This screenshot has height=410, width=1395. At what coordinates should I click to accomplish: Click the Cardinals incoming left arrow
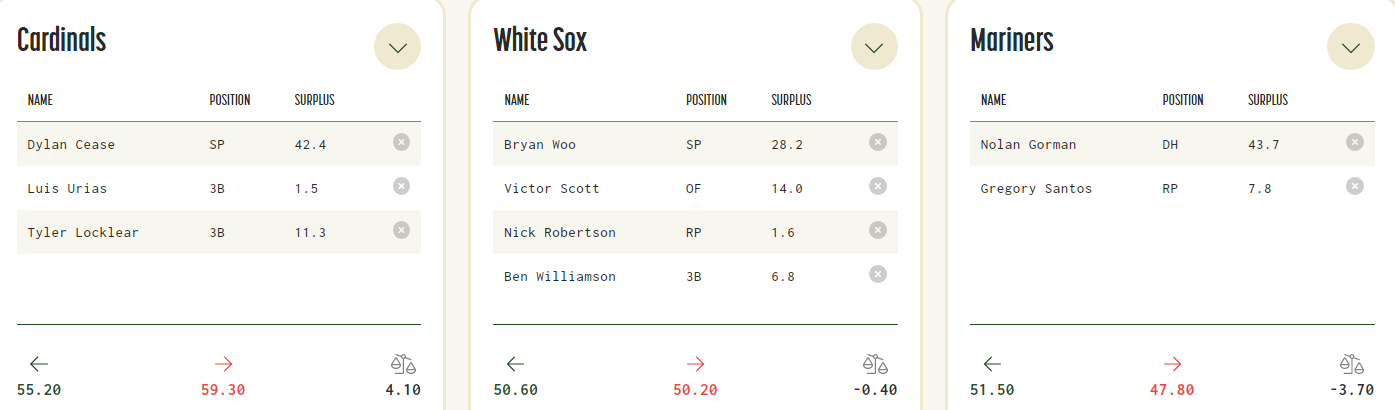pyautogui.click(x=39, y=364)
